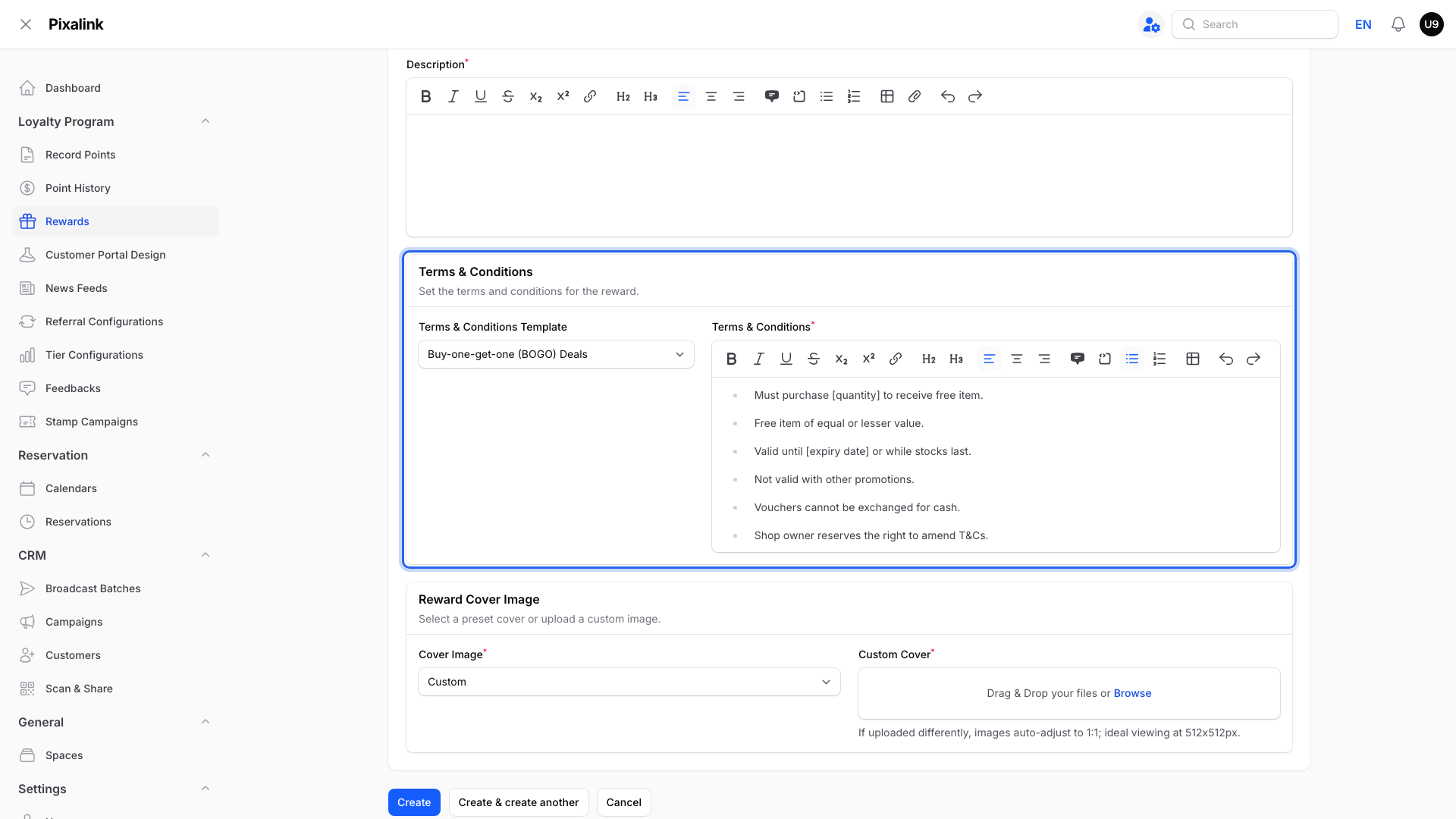Screen dimensions: 1456x819
Task: Insert blockquote in Description editor
Action: click(772, 96)
